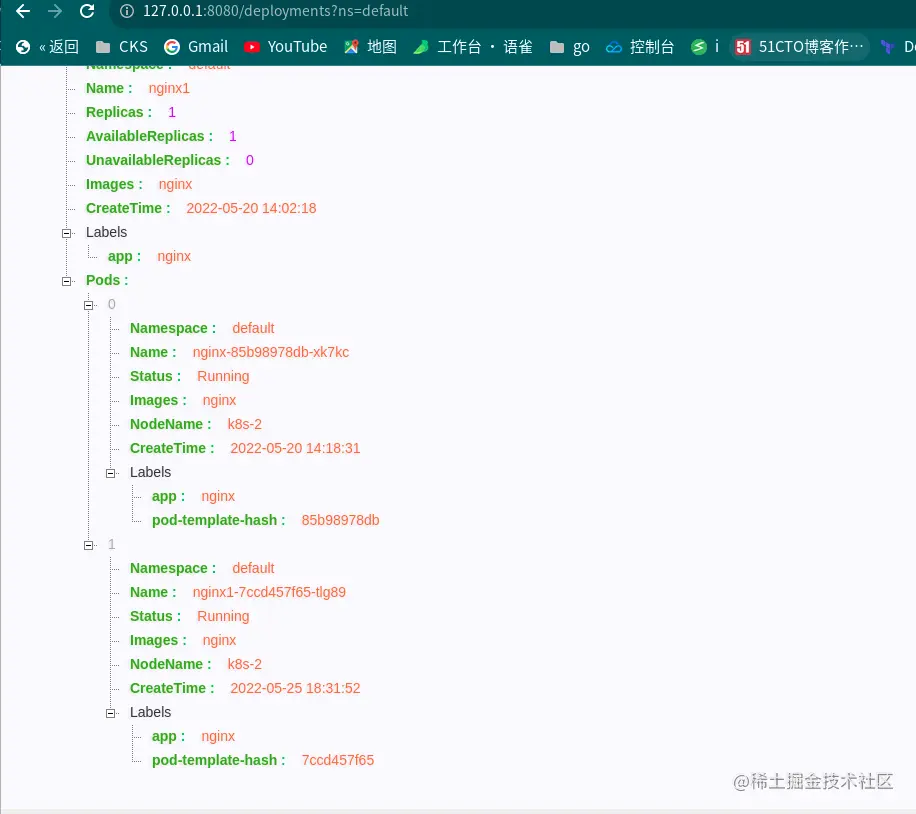Collapse Labels under pod nginx-85b98978db-xk7kc
Image resolution: width=916 pixels, height=814 pixels.
[110, 473]
